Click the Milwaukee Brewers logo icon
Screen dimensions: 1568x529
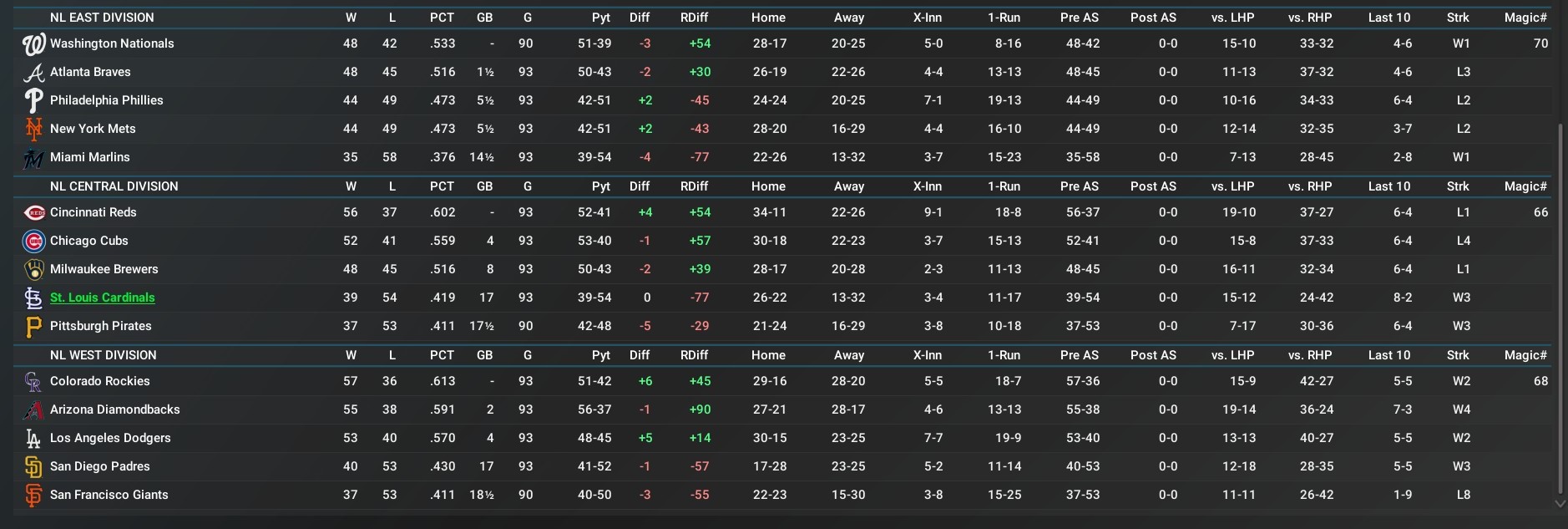[x=33, y=270]
